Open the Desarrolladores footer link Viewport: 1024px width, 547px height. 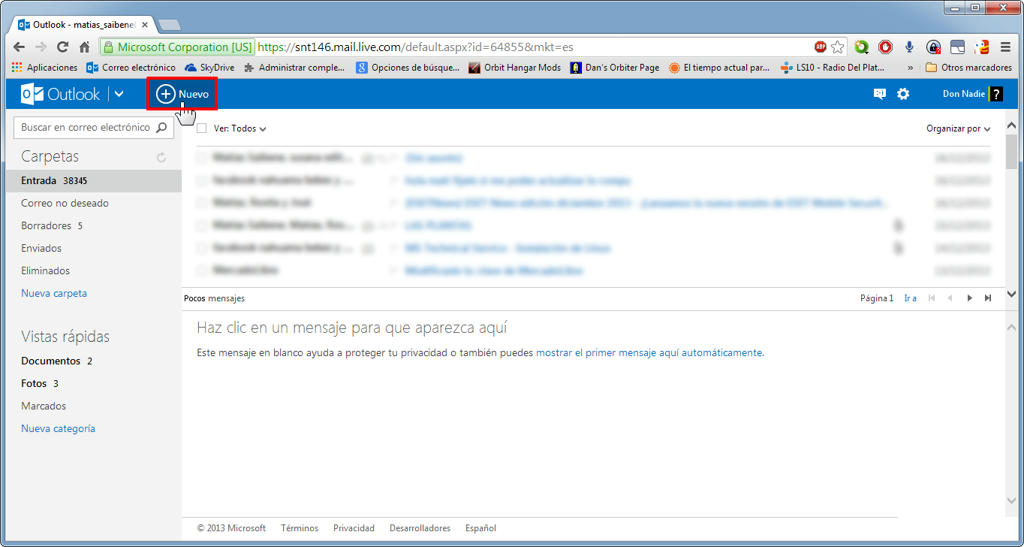[420, 528]
